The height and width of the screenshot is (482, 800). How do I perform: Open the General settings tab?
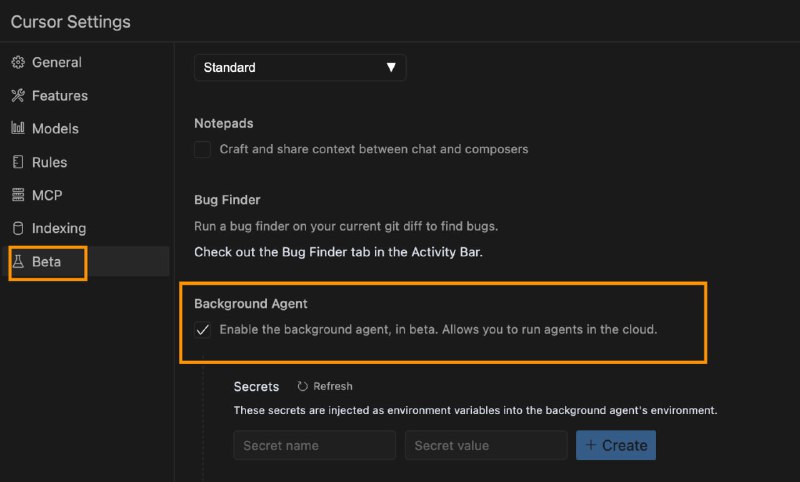(x=85, y=62)
